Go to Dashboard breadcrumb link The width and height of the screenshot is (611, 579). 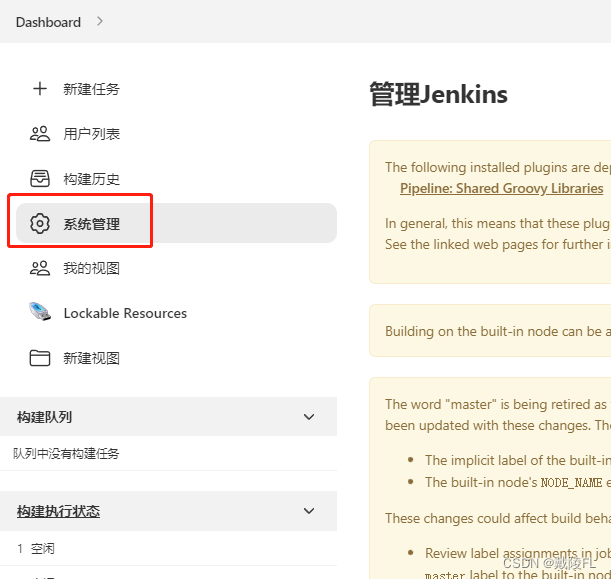point(48,22)
